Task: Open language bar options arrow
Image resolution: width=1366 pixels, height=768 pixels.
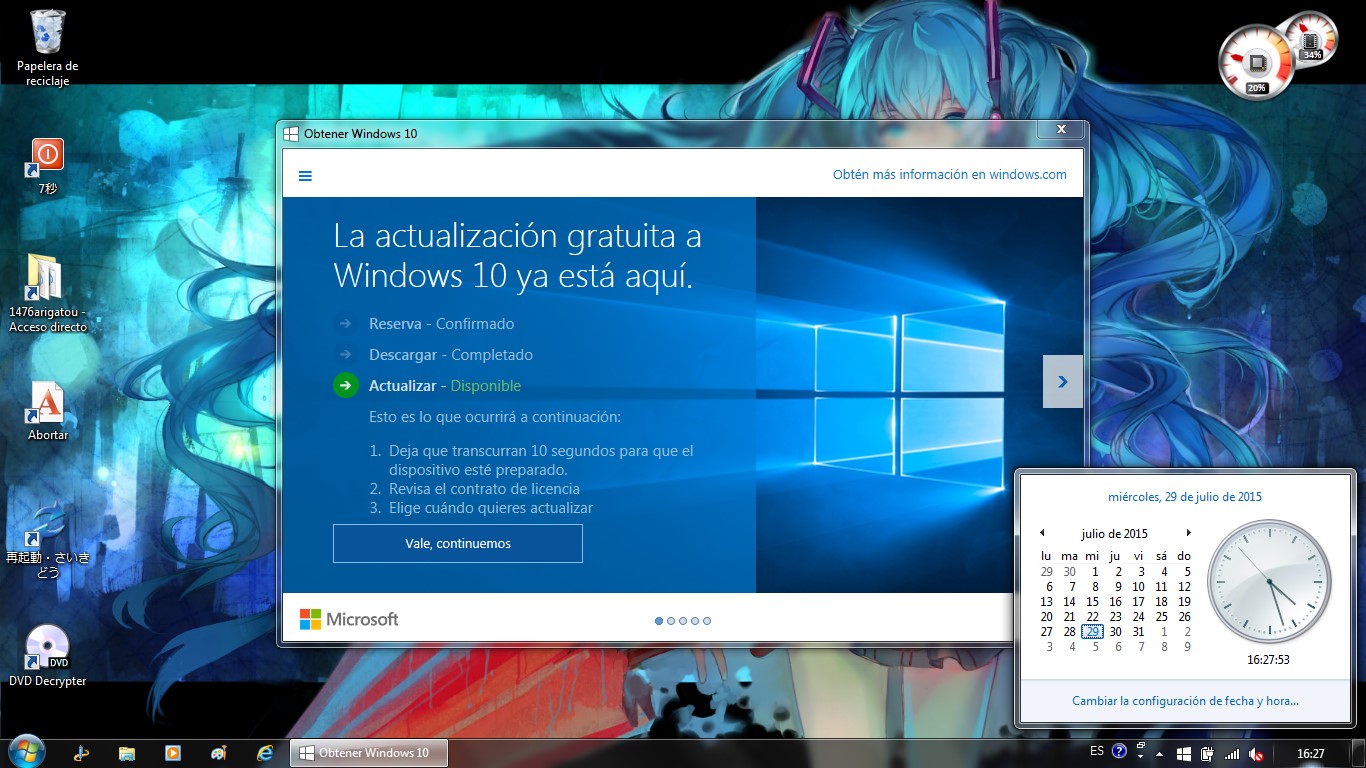Action: 1141,757
